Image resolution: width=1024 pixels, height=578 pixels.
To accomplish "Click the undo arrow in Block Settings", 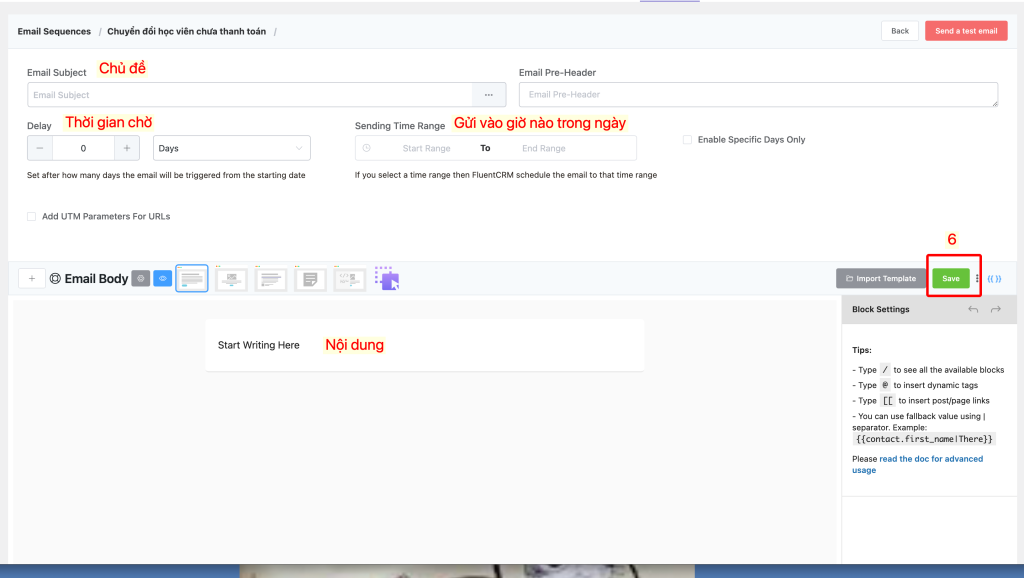I will click(973, 310).
